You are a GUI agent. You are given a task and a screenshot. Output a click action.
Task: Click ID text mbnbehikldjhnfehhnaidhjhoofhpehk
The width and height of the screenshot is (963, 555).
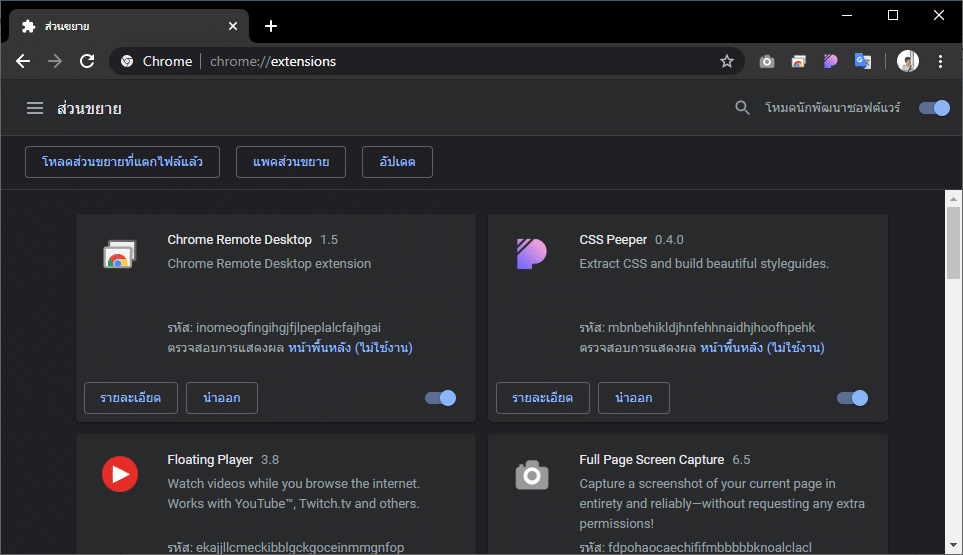pos(712,328)
